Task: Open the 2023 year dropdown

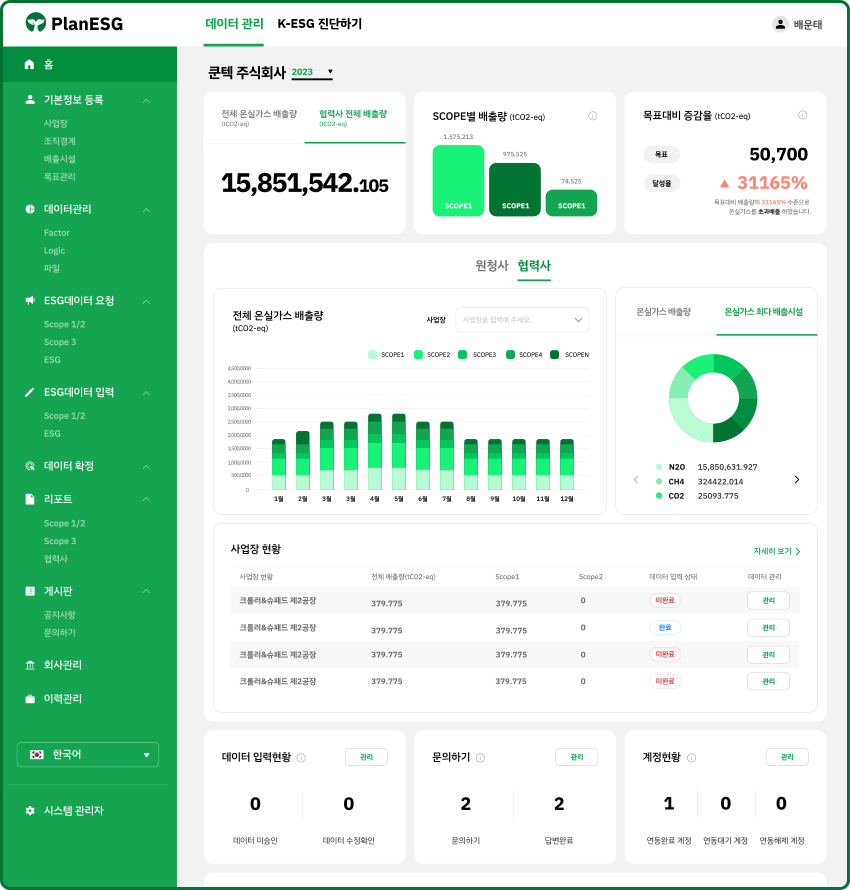Action: coord(312,72)
